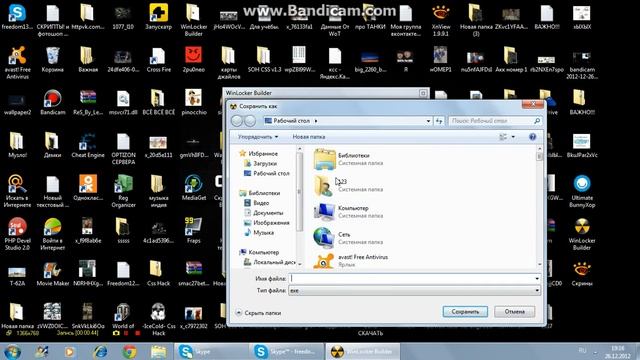This screenshot has width=640, height=360.
Task: Open the file explorer taskbar icon
Action: click(x=158, y=351)
